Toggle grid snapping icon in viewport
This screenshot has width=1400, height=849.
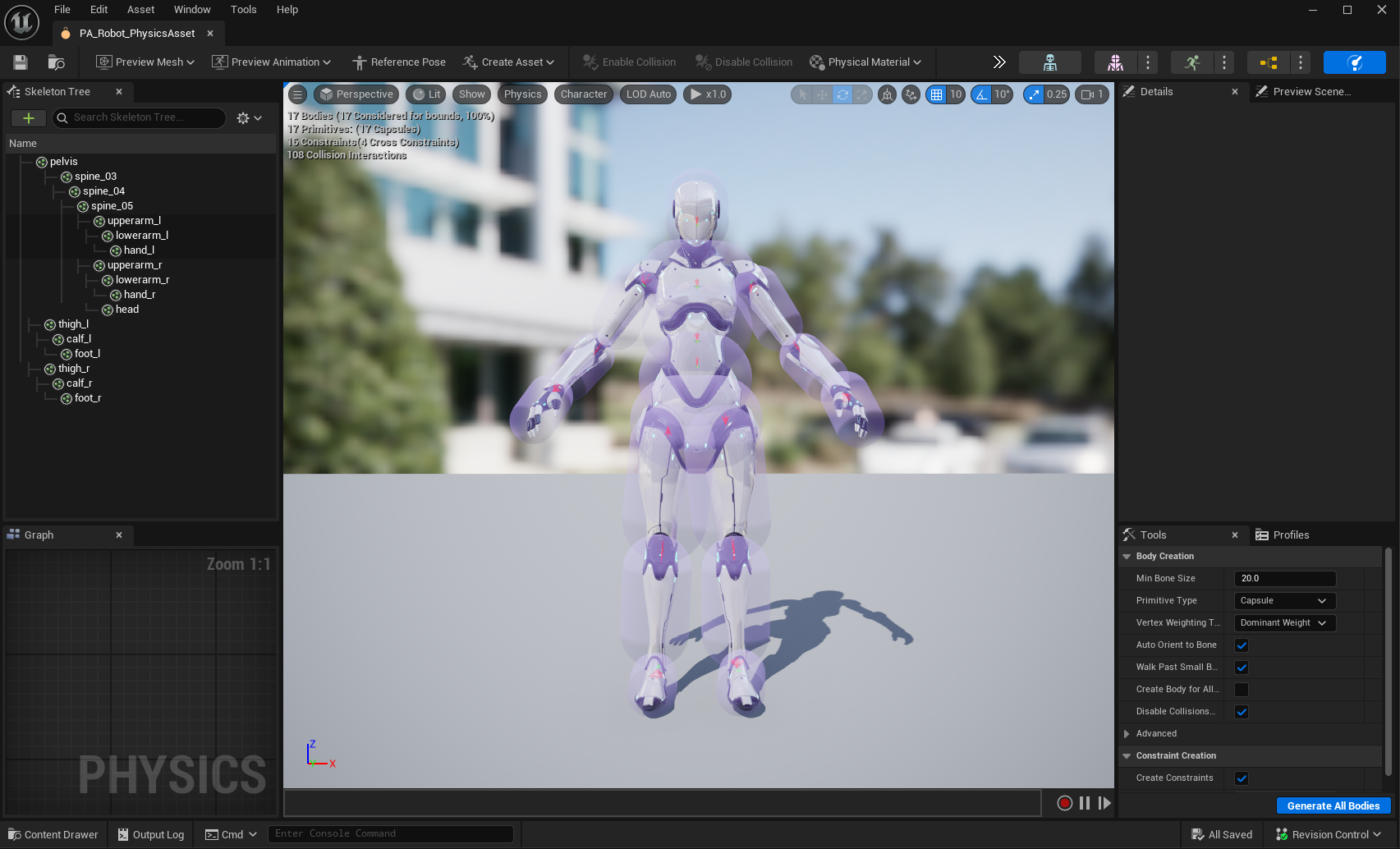tap(936, 94)
